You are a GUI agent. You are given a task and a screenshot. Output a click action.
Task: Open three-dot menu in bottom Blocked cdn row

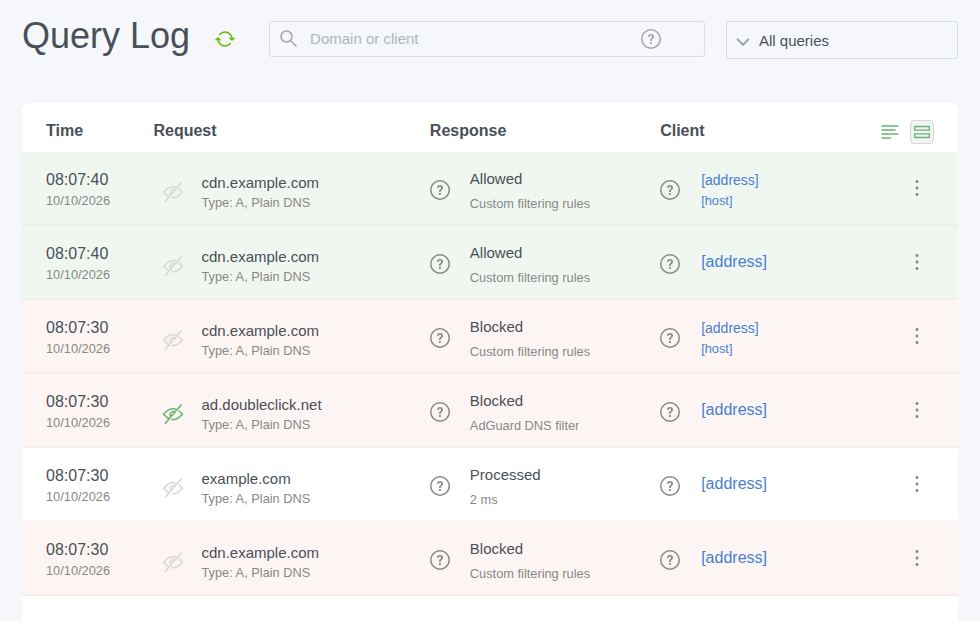coord(917,557)
